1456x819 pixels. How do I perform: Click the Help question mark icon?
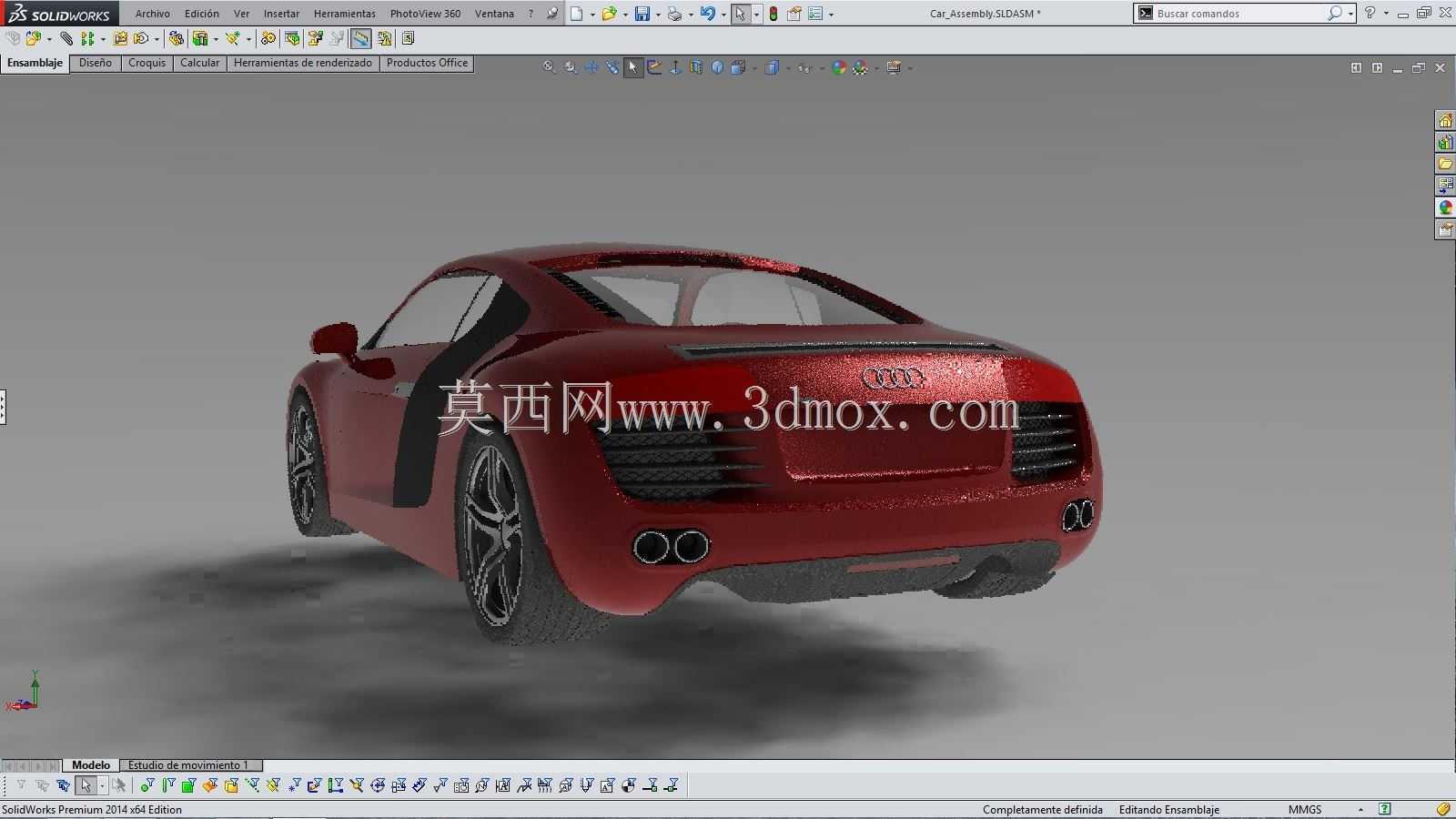pyautogui.click(x=1370, y=13)
